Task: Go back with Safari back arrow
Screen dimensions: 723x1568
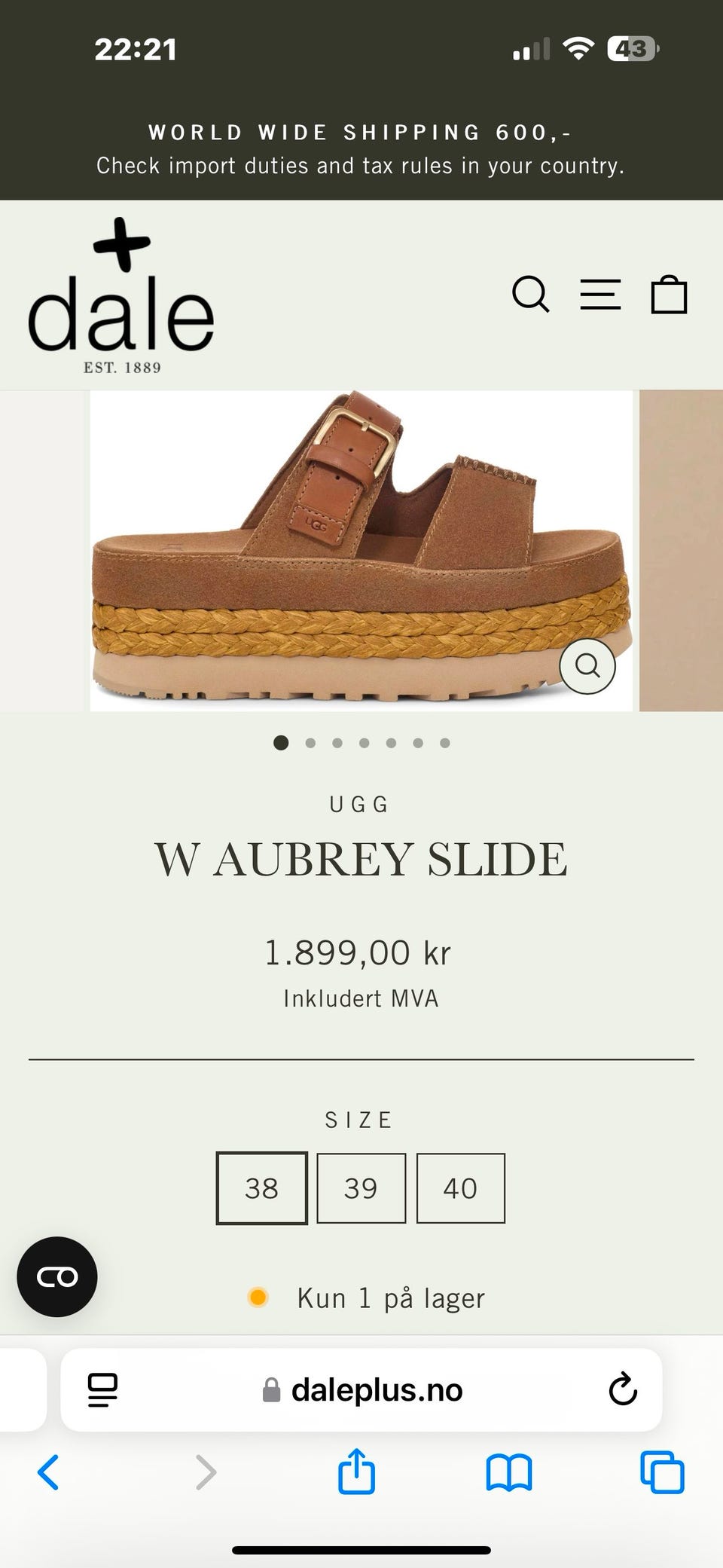Action: [48, 1472]
